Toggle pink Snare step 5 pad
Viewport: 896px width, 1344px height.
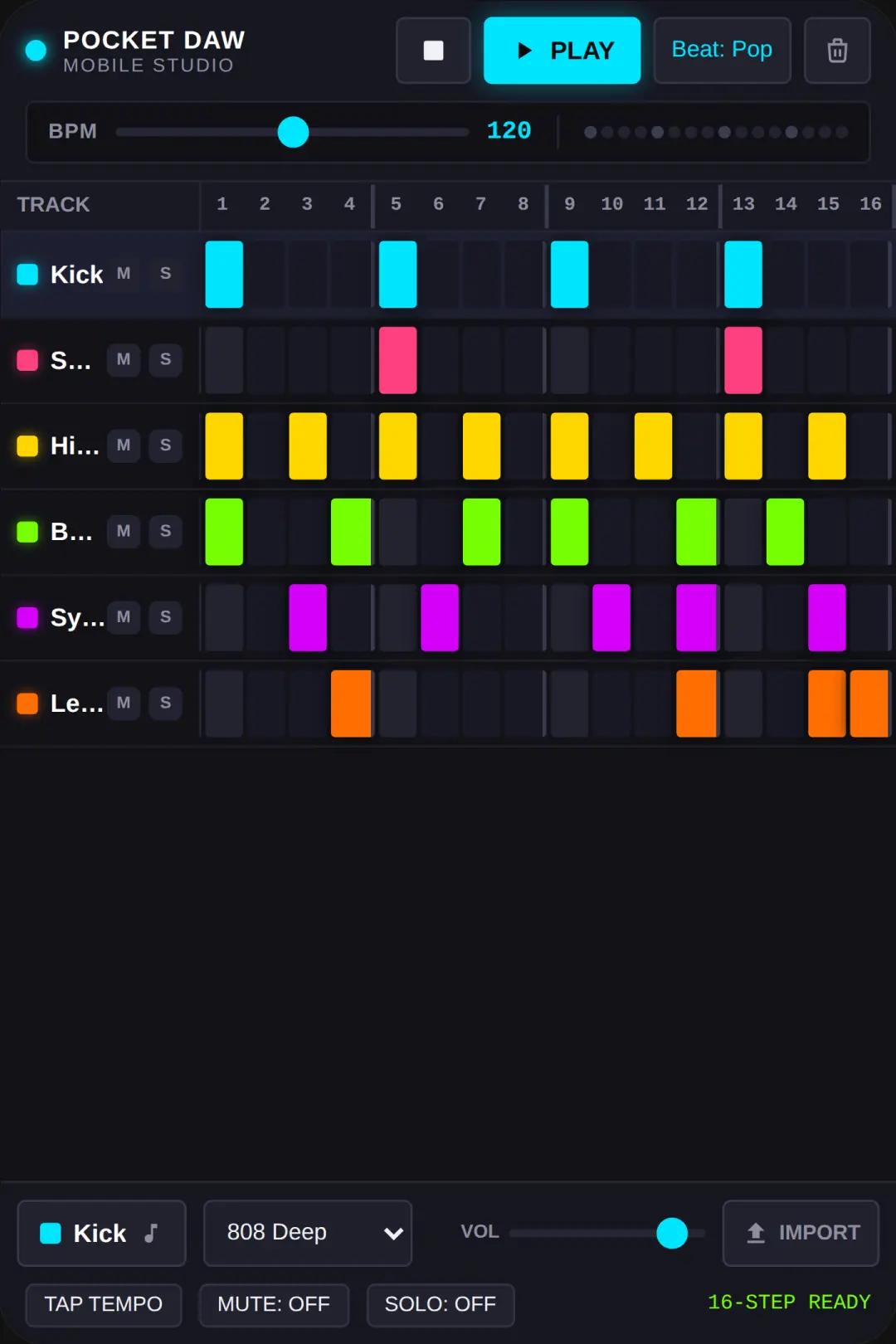[x=397, y=360]
